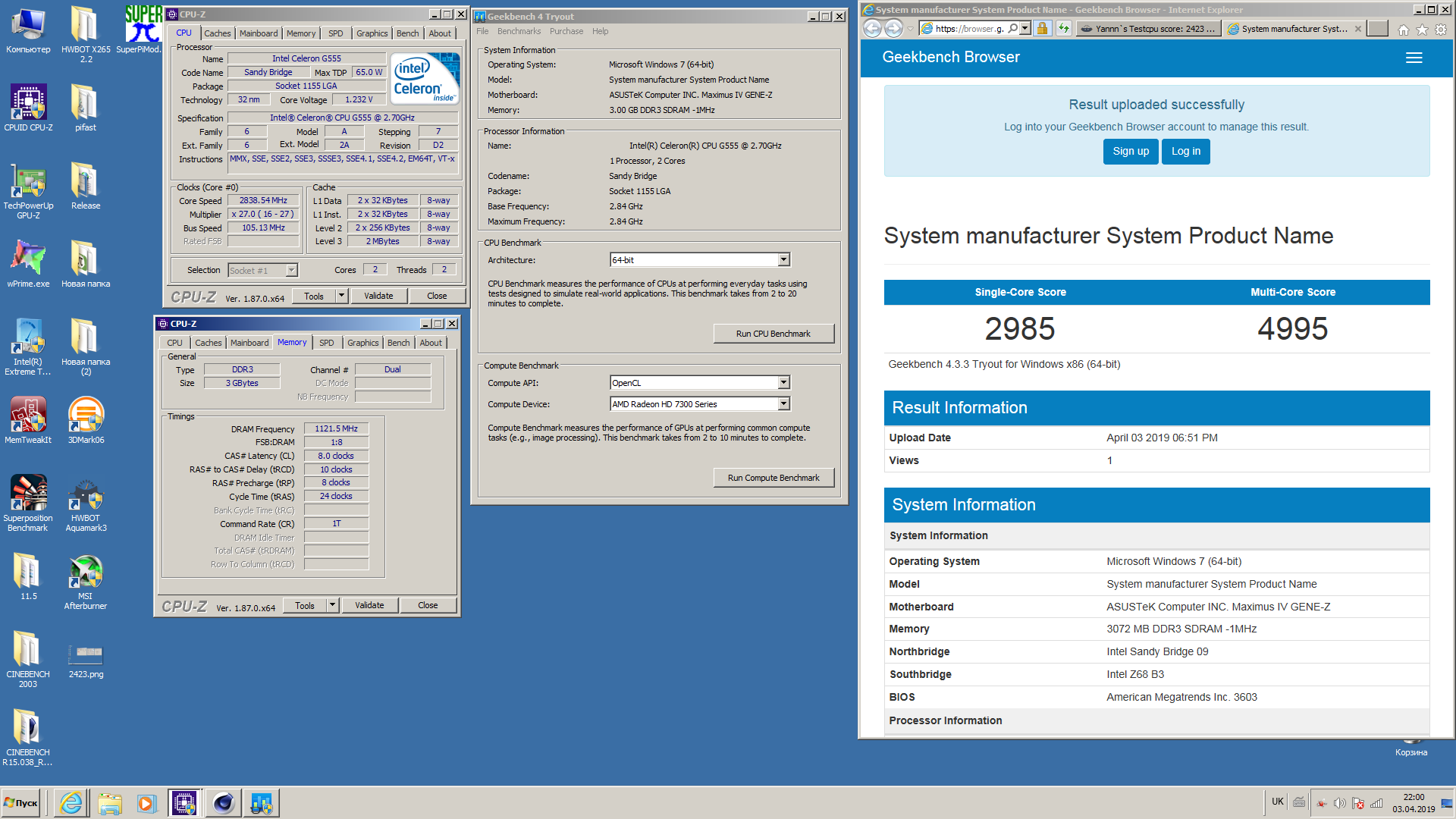Click the IE address bar URL field
Image resolution: width=1456 pixels, height=819 pixels.
[968, 29]
